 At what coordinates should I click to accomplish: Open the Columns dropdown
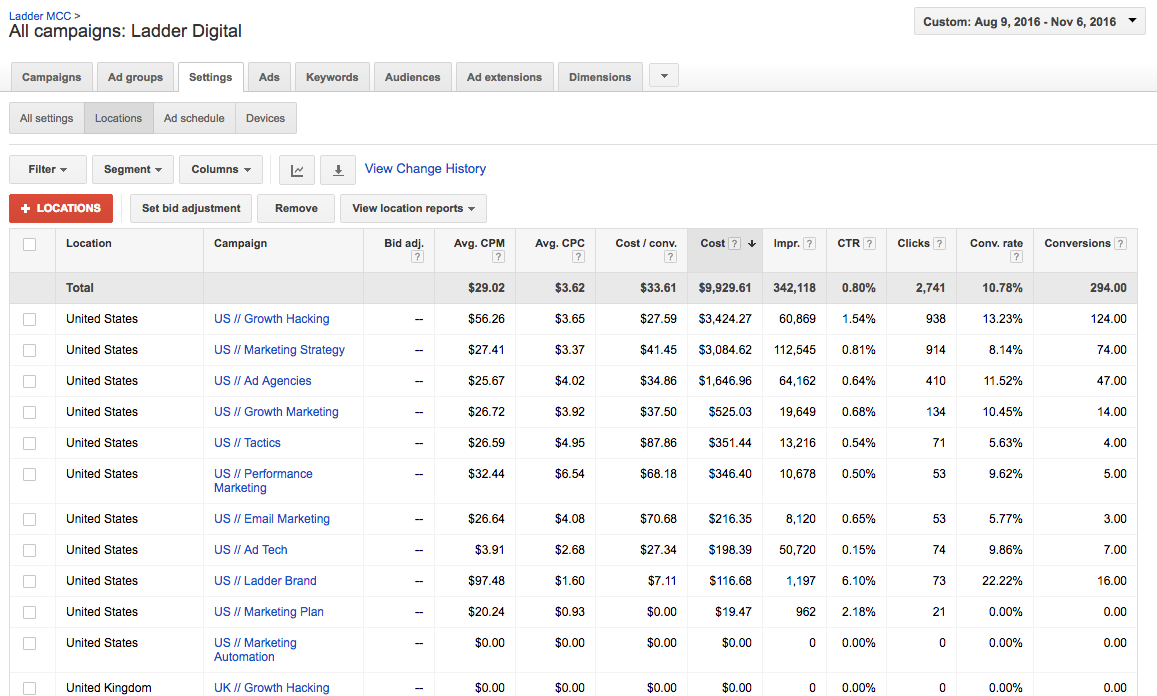point(220,169)
